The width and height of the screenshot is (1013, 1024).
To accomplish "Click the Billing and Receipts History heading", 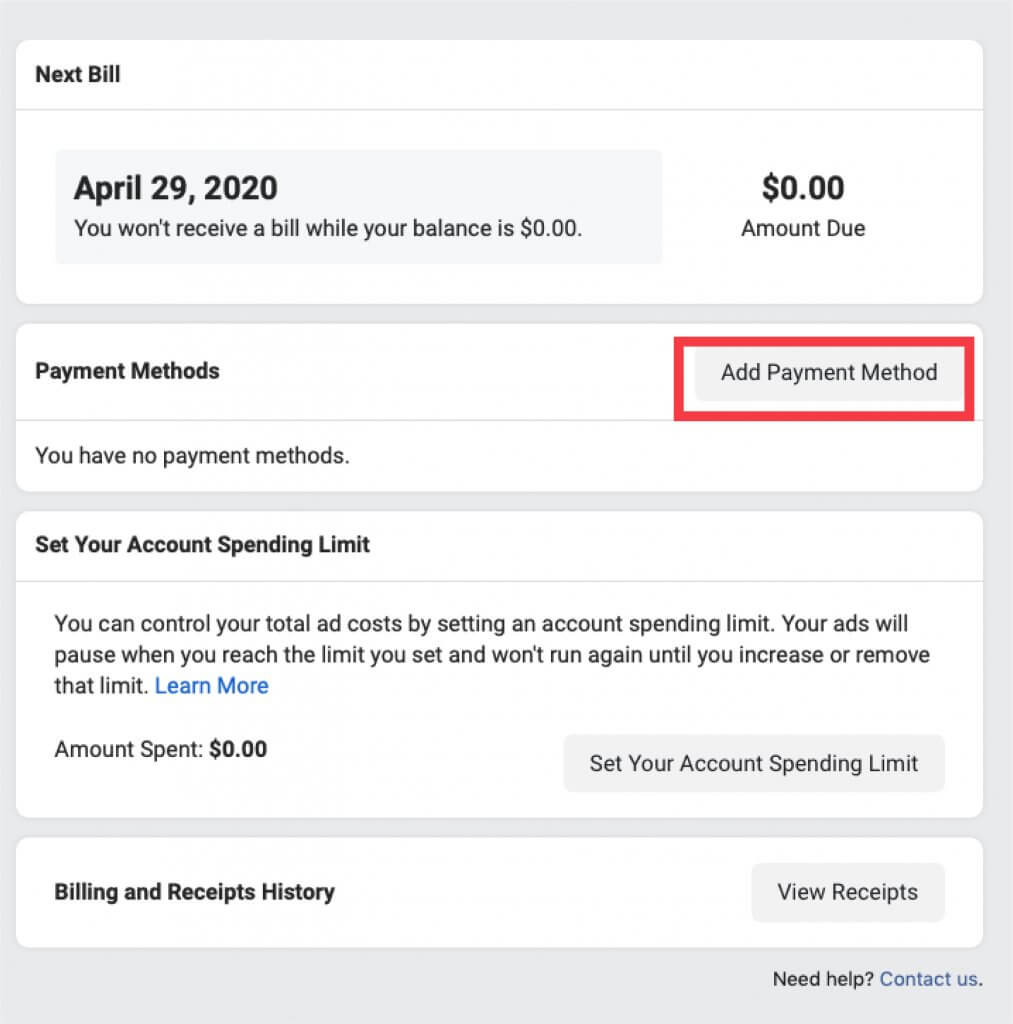I will click(194, 892).
